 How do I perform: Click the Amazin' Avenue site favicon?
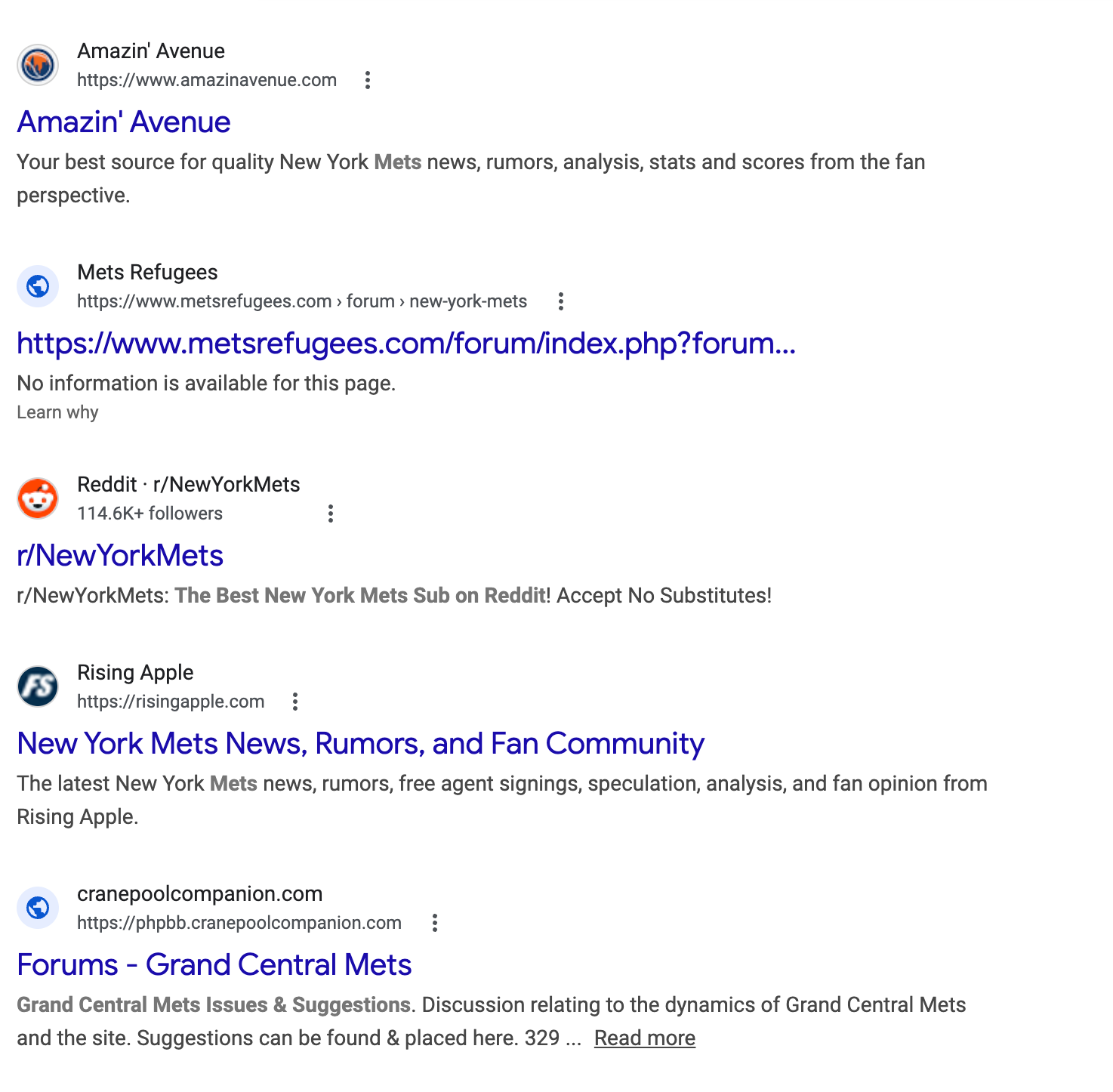(x=38, y=65)
